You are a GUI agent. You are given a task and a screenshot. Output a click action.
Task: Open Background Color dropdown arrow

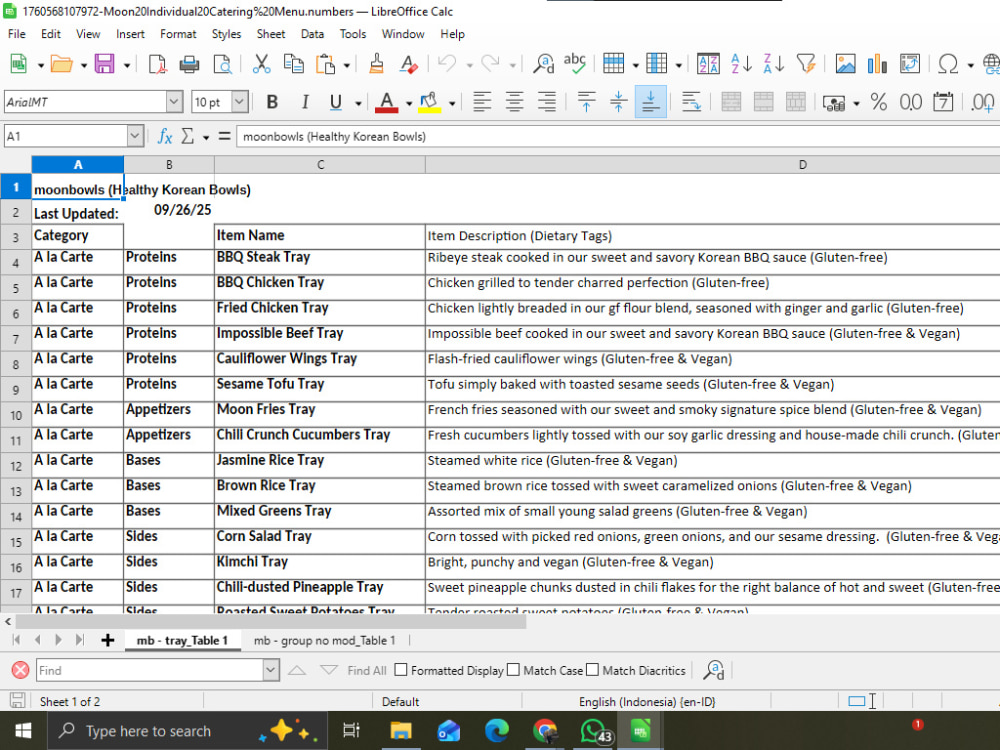(452, 103)
